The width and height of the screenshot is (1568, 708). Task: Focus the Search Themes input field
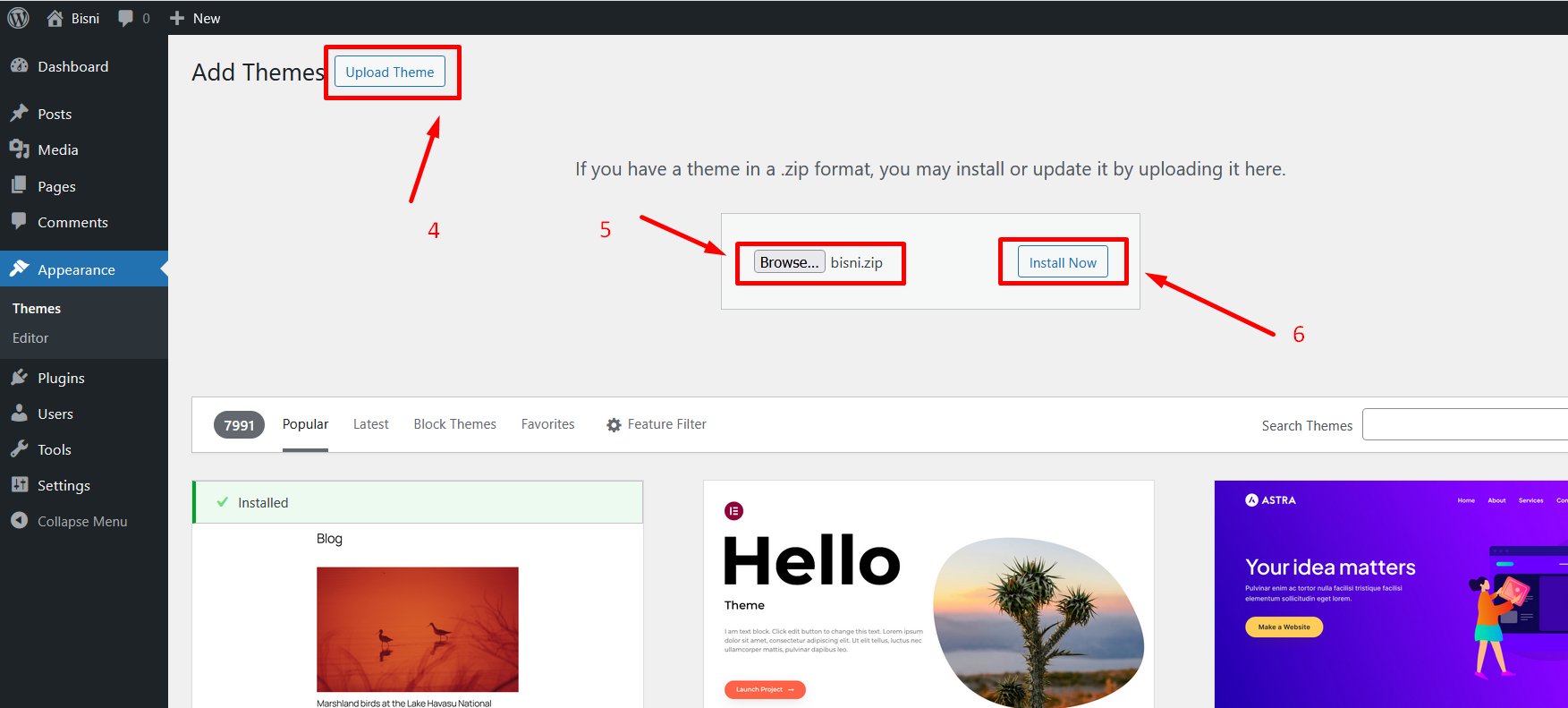[x=1465, y=424]
